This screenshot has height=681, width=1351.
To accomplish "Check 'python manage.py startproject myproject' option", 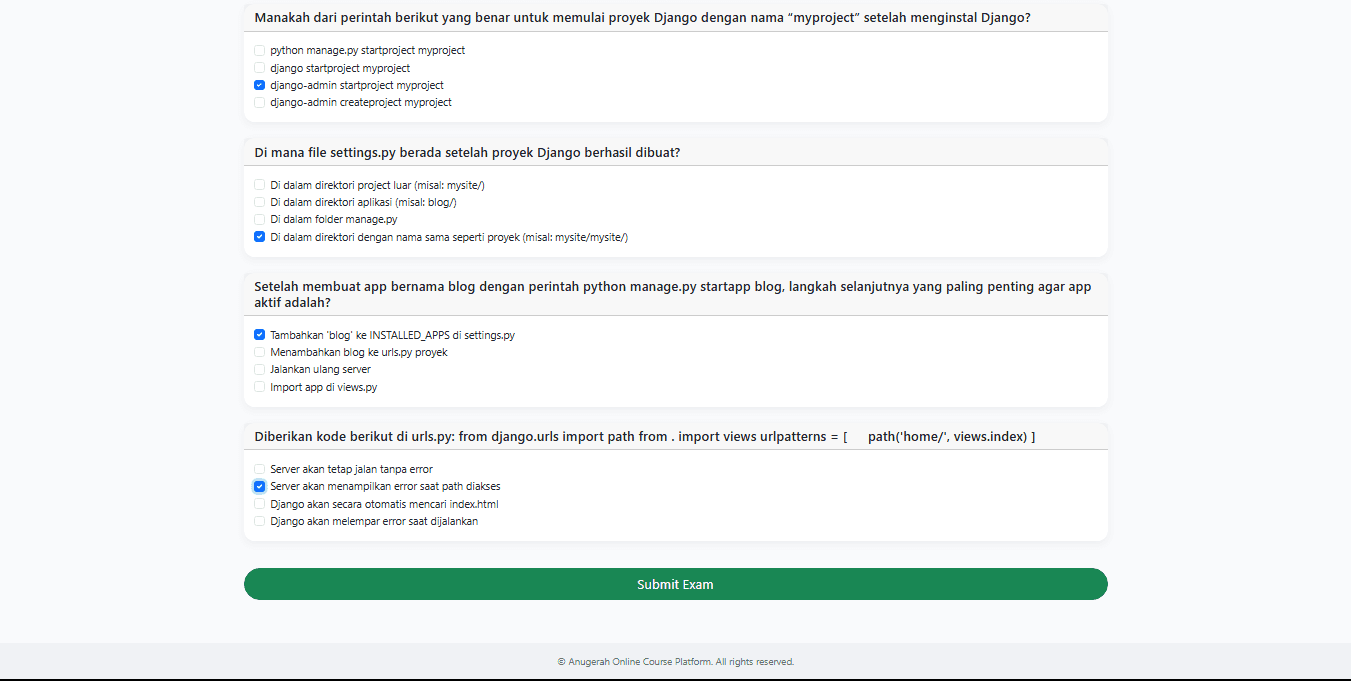I will (x=260, y=50).
